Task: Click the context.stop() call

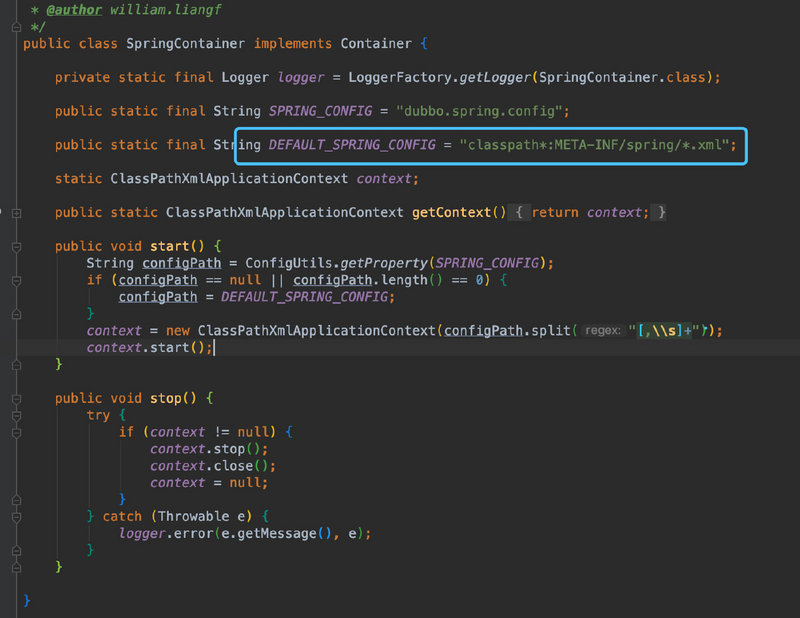Action: tap(209, 449)
